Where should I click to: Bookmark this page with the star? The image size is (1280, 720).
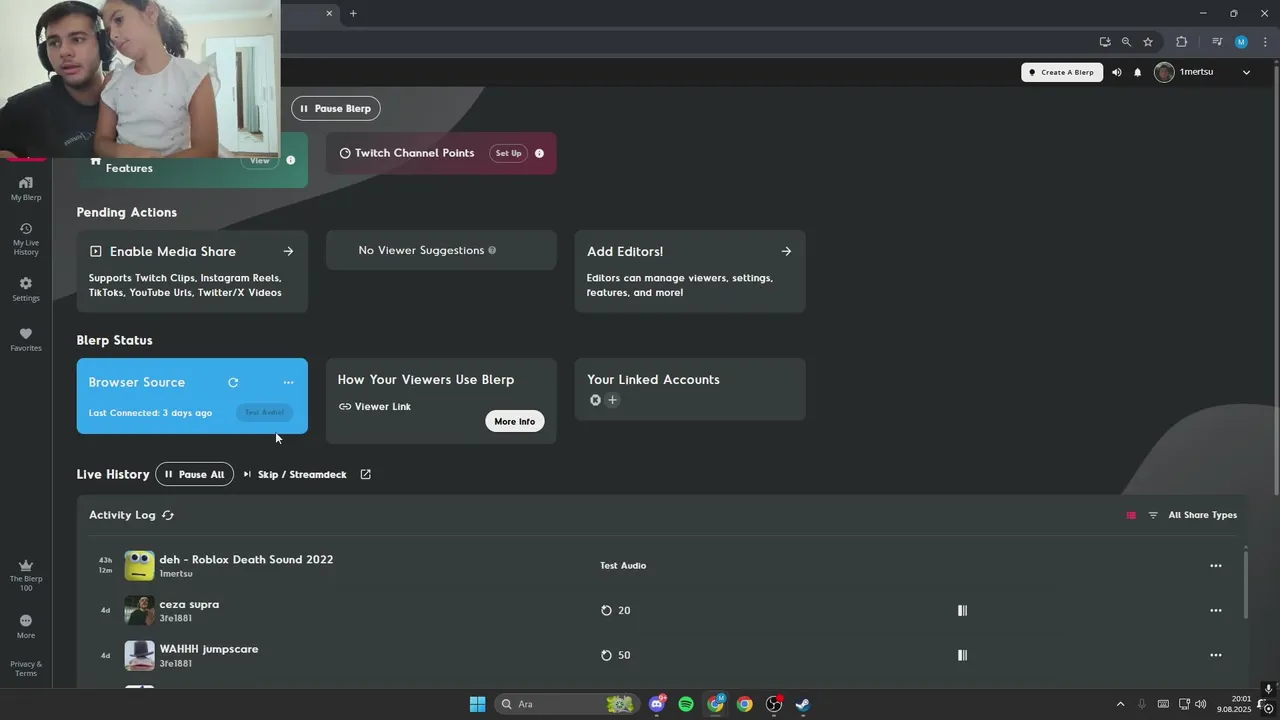tap(1148, 42)
